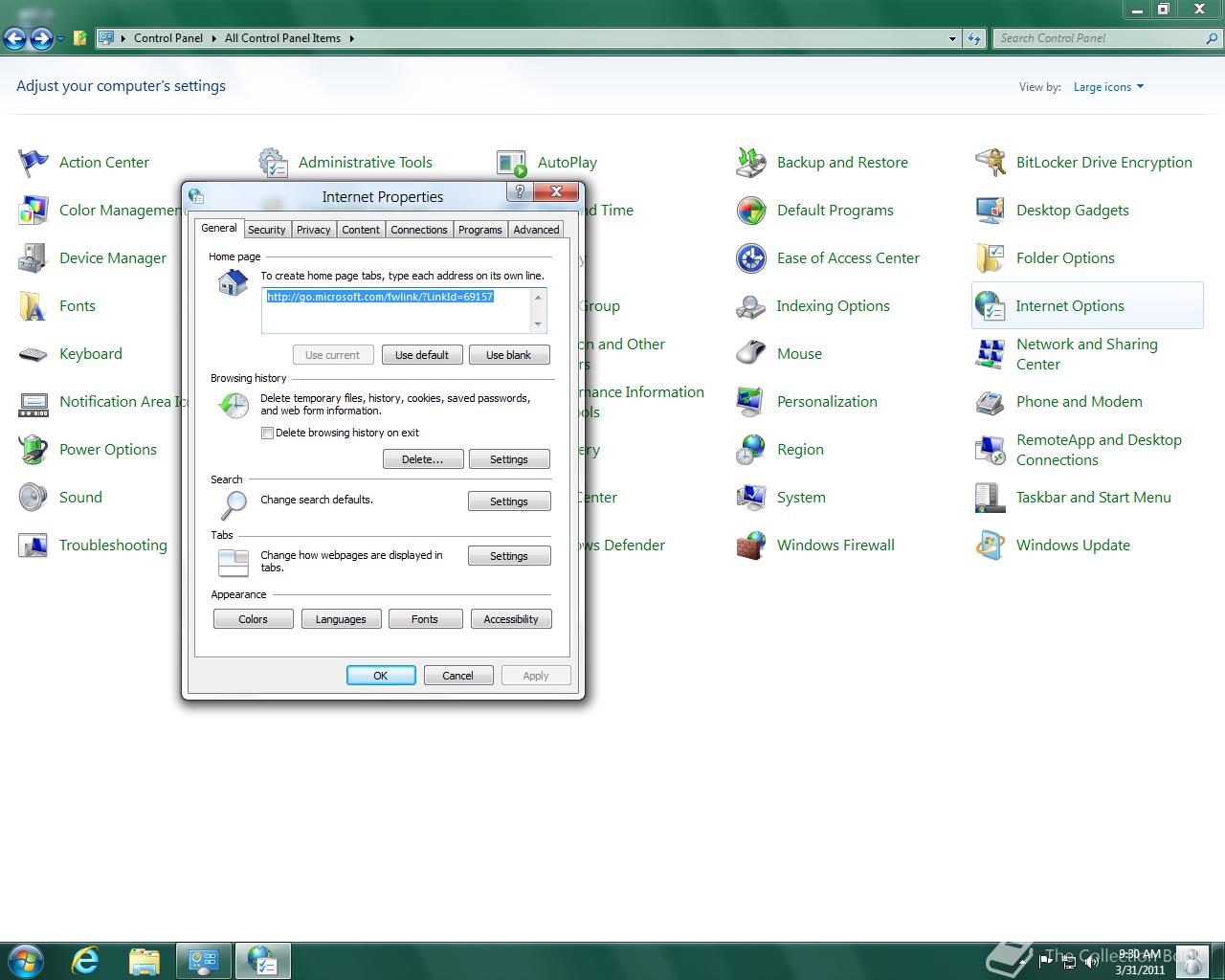
Task: Launch Internet Explorer from the taskbar
Action: [x=85, y=960]
